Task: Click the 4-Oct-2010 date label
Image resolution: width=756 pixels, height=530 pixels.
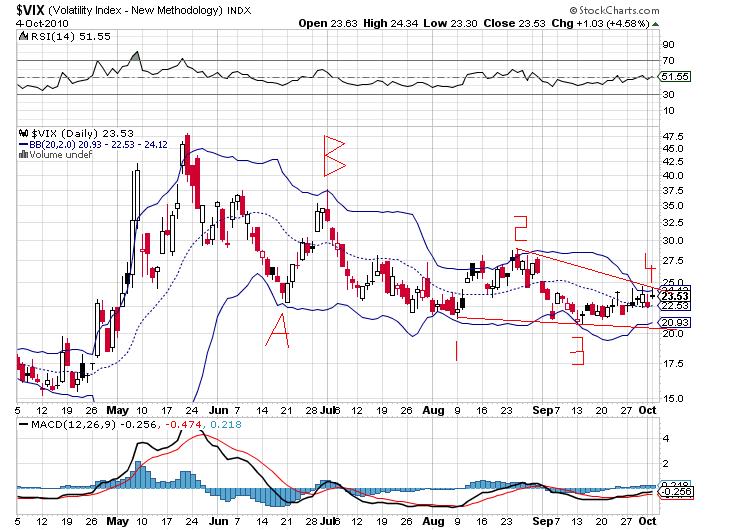Action: coord(42,23)
